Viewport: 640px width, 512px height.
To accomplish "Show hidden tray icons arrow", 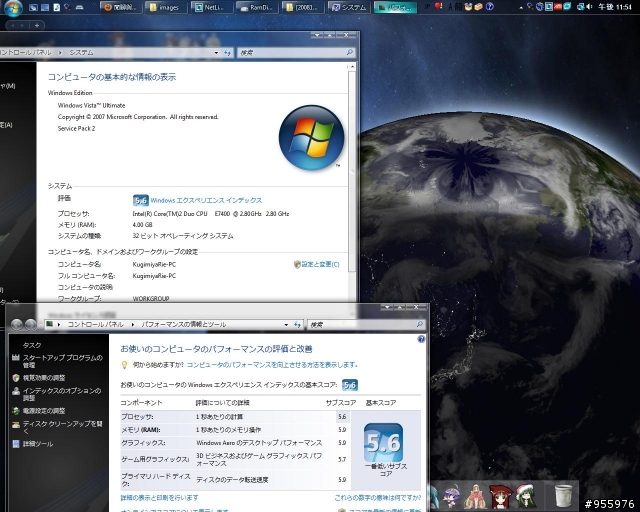I will click(520, 7).
